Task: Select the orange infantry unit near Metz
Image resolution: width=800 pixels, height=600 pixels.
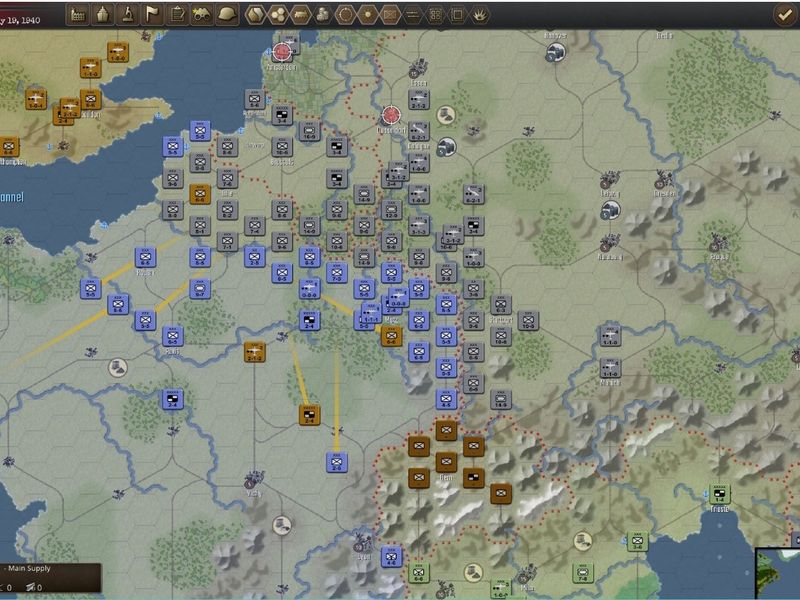Action: [391, 336]
